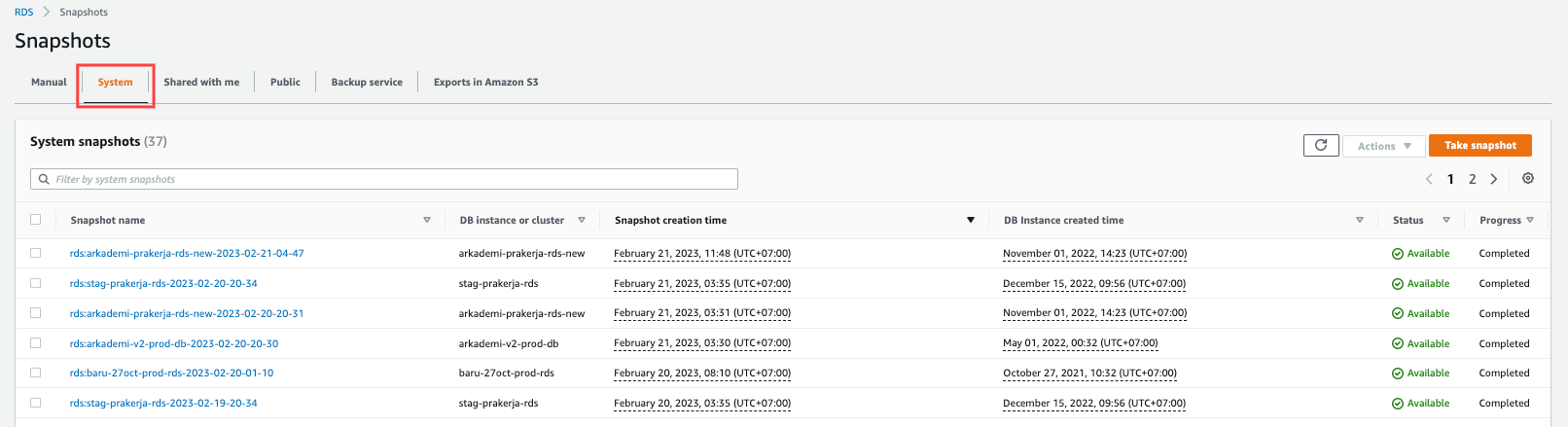Open rds:arkademi-v2-prod-db-2023-02-20-20-30 snapshot link
The height and width of the screenshot is (427, 1568).
coord(174,343)
